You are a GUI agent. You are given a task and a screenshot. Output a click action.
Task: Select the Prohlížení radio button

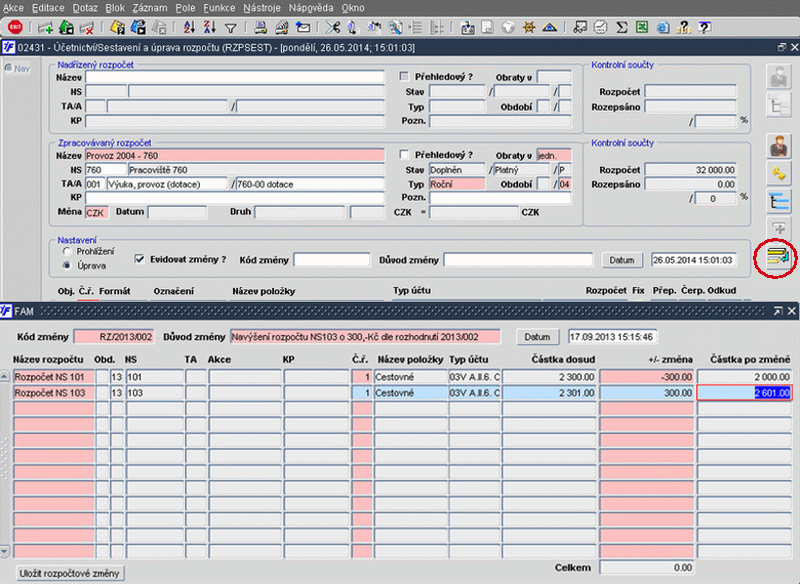pyautogui.click(x=66, y=251)
